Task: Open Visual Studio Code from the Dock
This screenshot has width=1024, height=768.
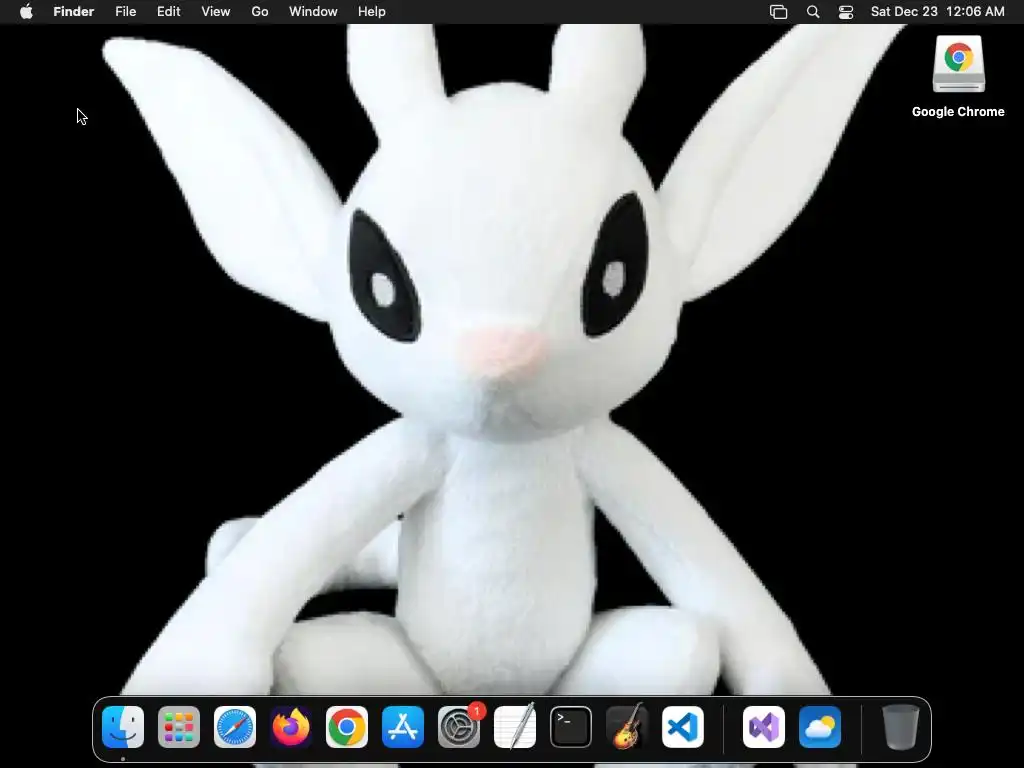Action: [x=683, y=727]
